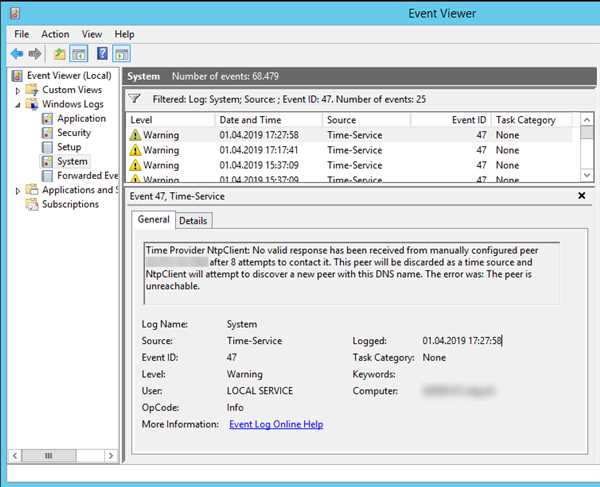Image resolution: width=600 pixels, height=487 pixels.
Task: Click the Applications and Services folder icon
Action: (x=31, y=190)
